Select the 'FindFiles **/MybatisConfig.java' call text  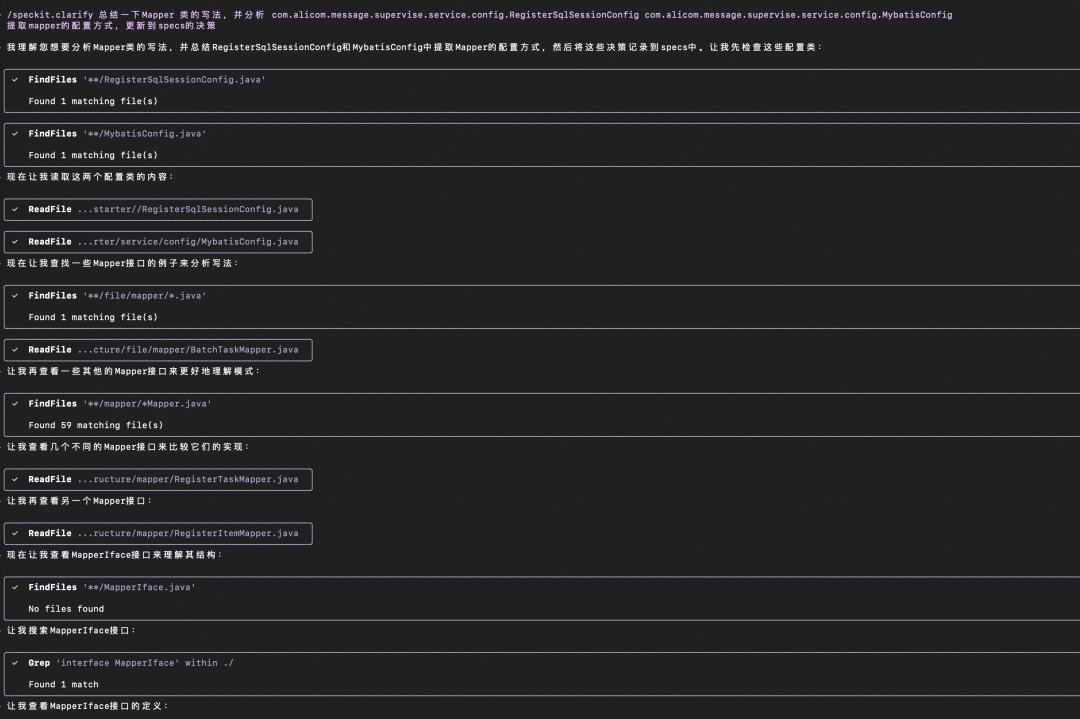[117, 134]
